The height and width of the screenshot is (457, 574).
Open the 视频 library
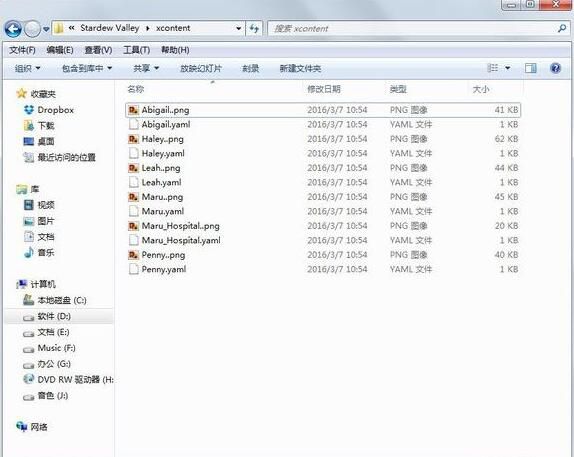tap(46, 205)
